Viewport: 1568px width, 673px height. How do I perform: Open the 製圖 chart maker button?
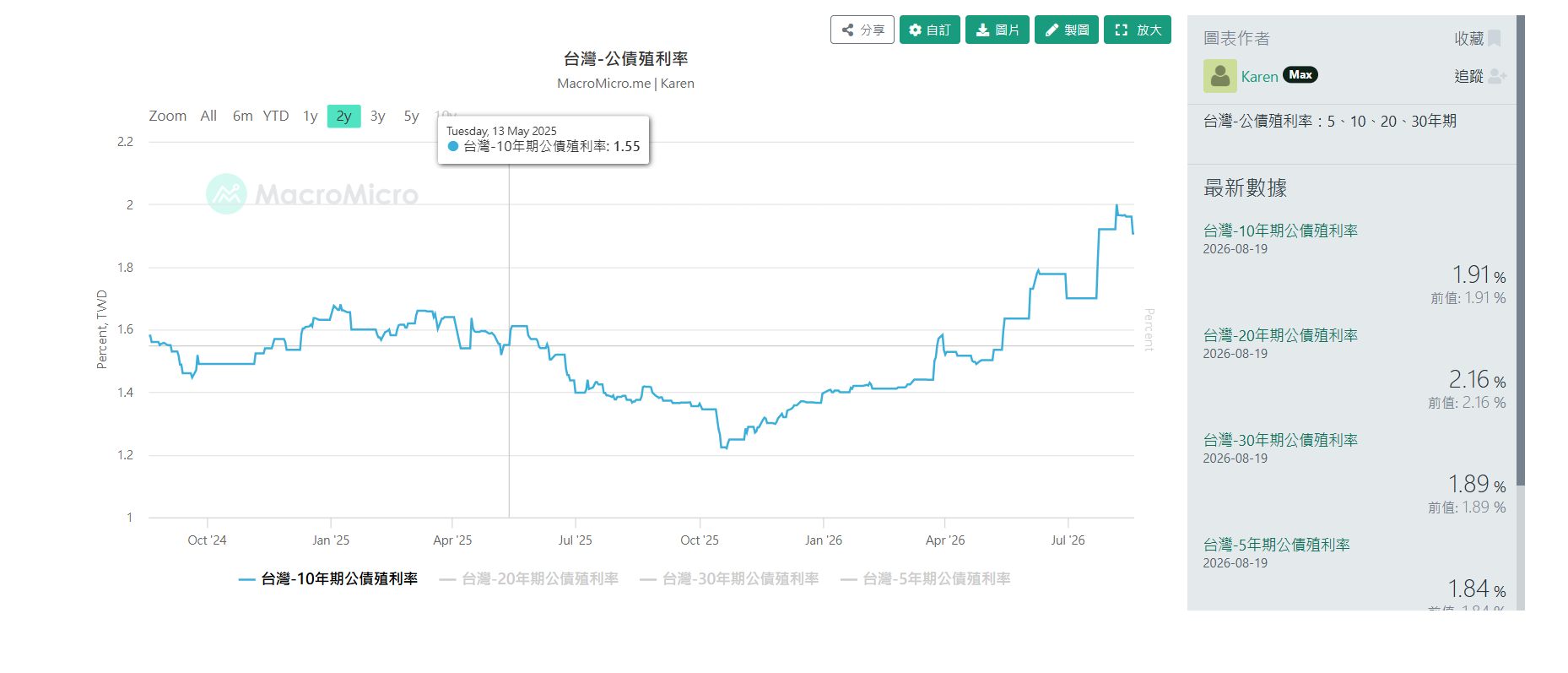point(1066,30)
